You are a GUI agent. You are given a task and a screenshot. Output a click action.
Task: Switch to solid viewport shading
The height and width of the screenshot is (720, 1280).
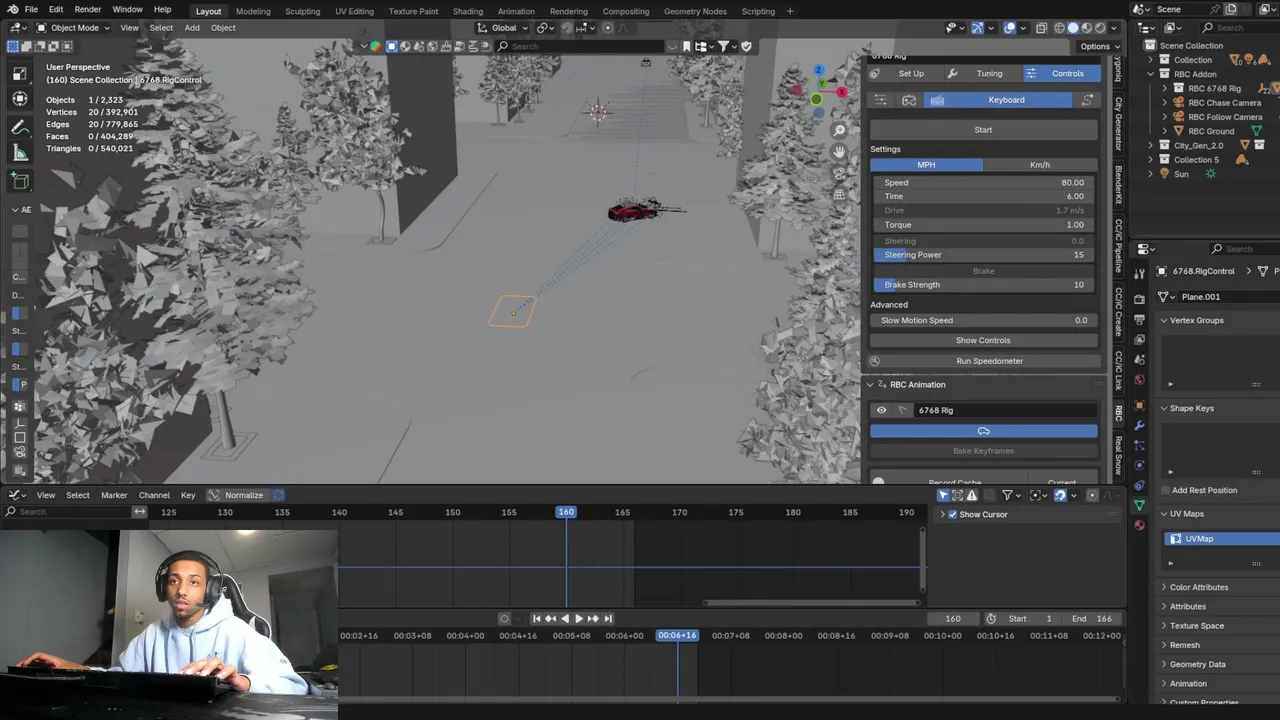1073,28
